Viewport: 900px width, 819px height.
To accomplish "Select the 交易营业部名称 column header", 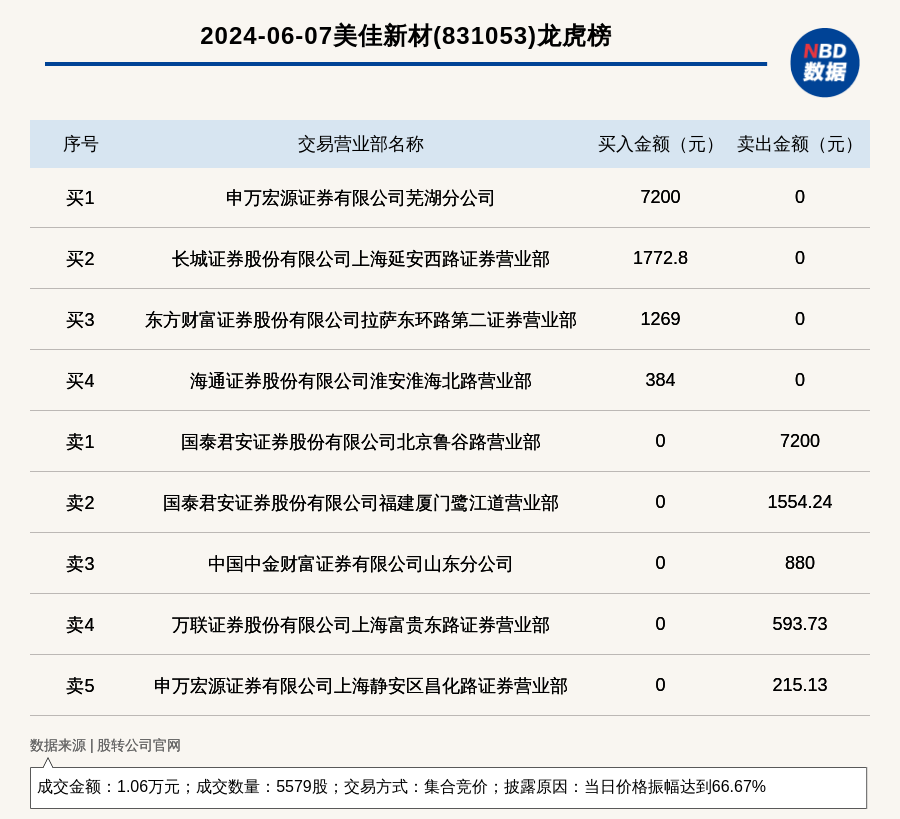I will pyautogui.click(x=360, y=144).
